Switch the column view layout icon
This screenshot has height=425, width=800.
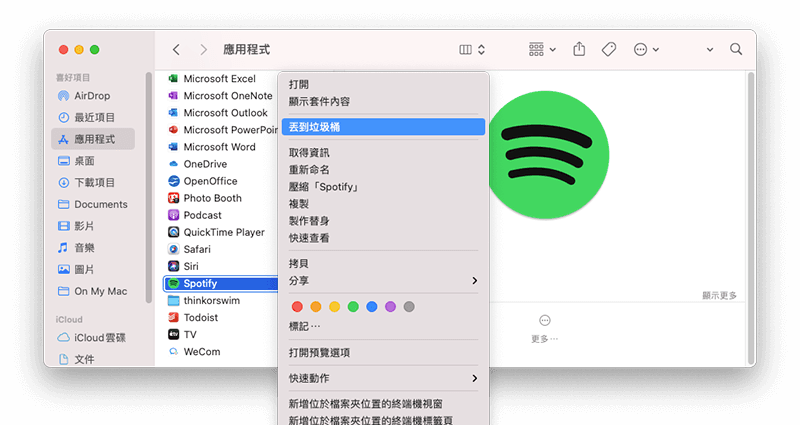pos(465,49)
